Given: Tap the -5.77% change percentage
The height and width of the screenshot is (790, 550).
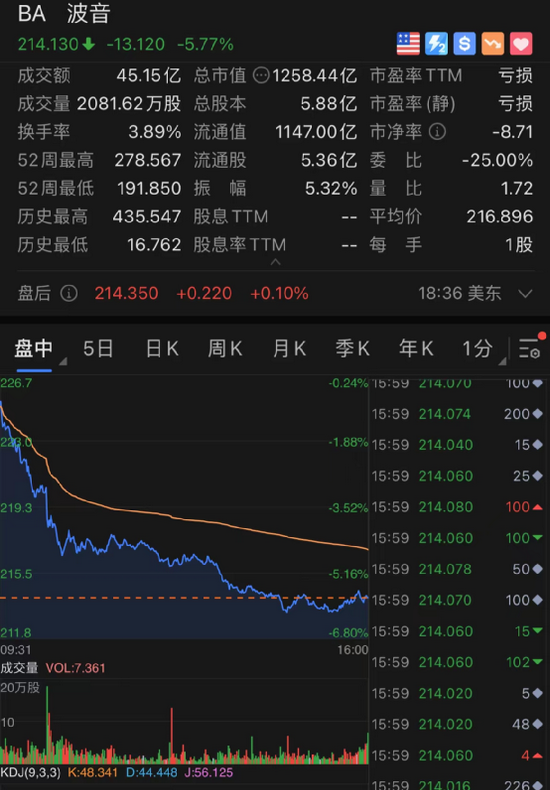Looking at the screenshot, I should (205, 45).
